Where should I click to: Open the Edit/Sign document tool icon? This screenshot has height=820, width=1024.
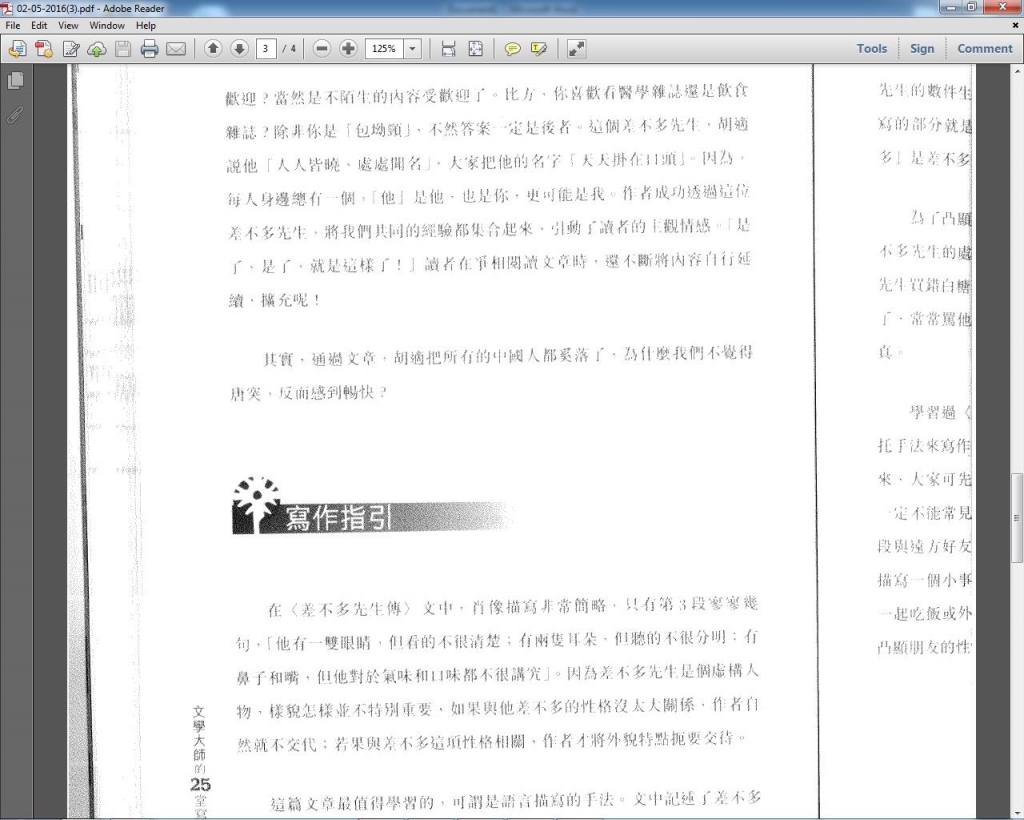coord(71,49)
